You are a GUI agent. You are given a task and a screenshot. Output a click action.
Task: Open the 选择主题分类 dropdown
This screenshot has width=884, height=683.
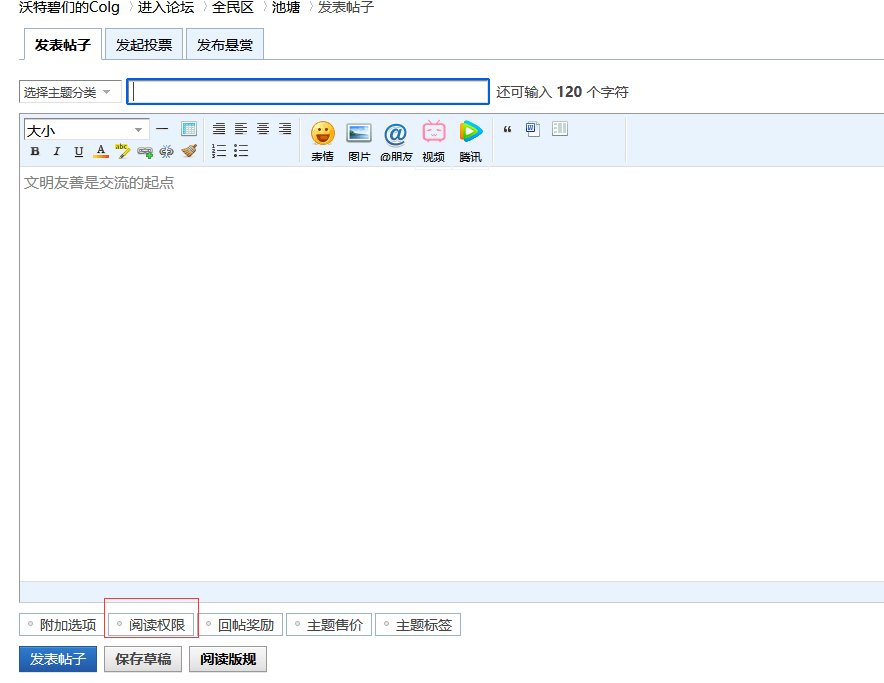click(70, 92)
